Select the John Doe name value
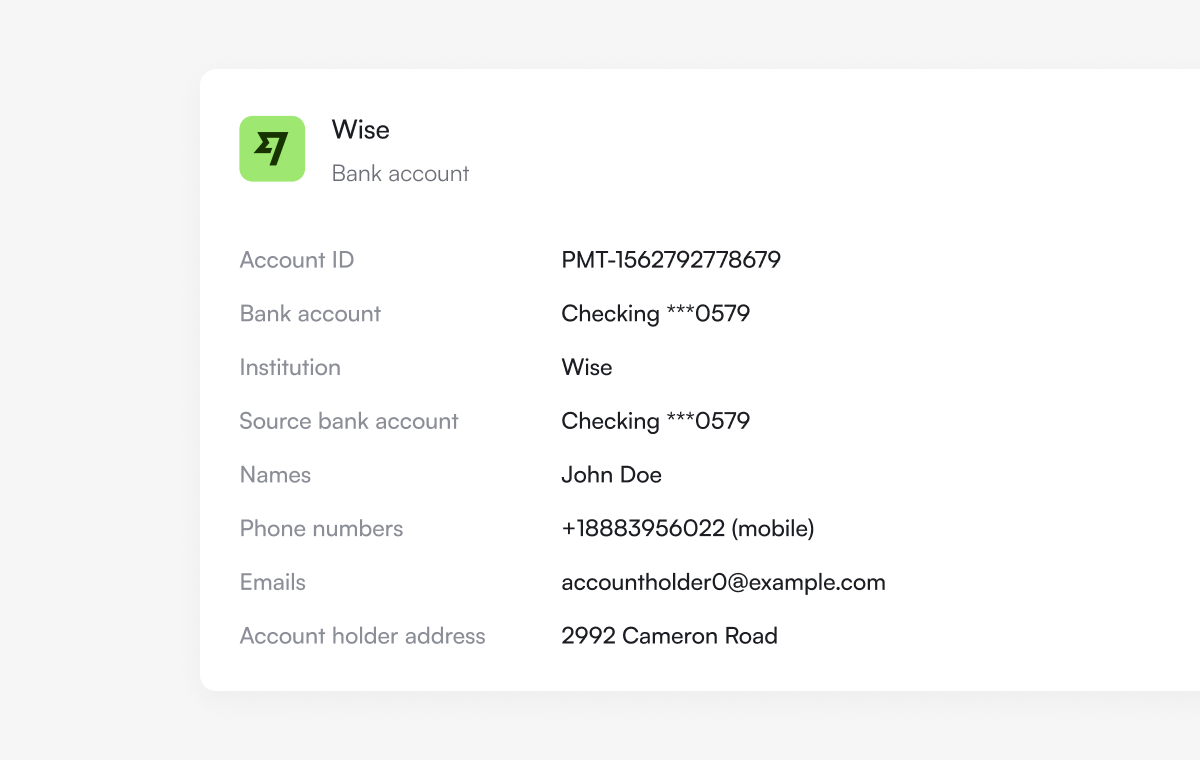The height and width of the screenshot is (760, 1200). 612,475
